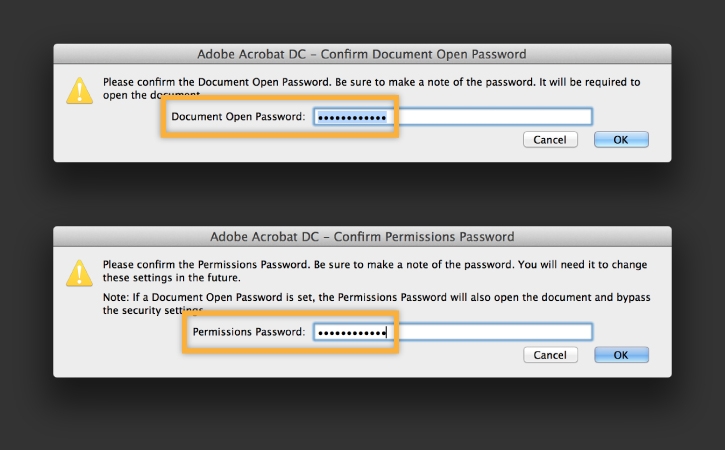Click masked dots in the Permissions Password field
This screenshot has height=450, width=725.
pos(350,332)
